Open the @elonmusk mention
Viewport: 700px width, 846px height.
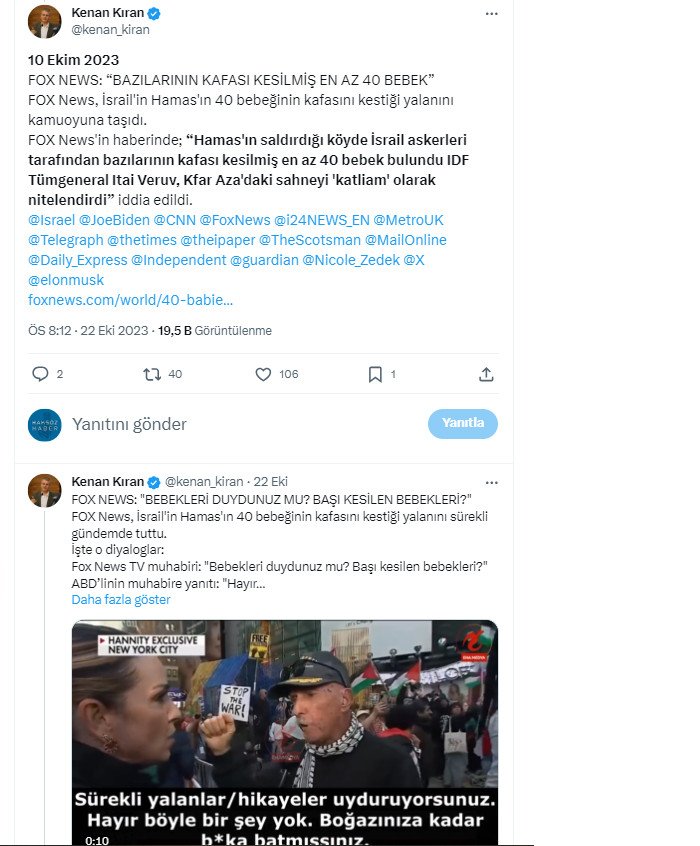pyautogui.click(x=66, y=280)
